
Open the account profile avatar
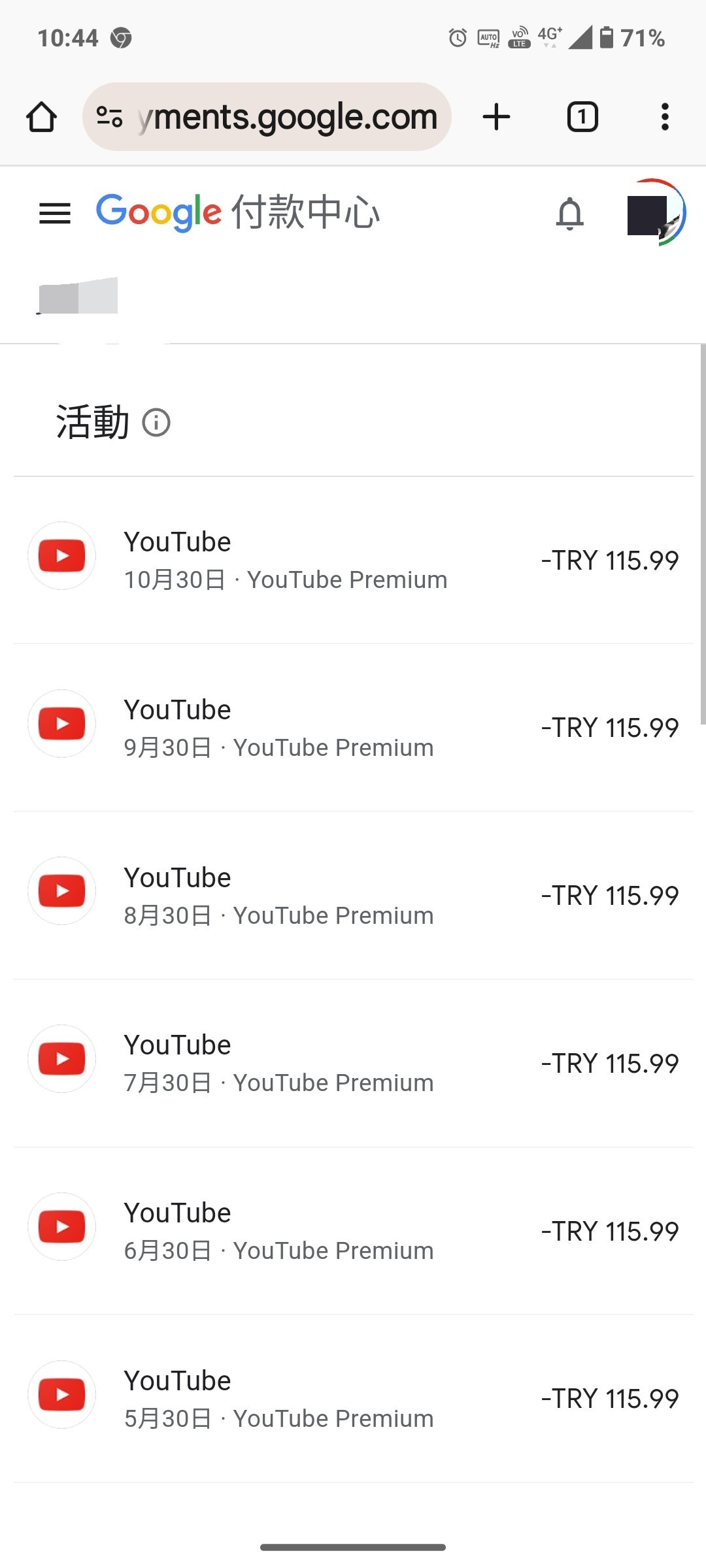(x=655, y=213)
